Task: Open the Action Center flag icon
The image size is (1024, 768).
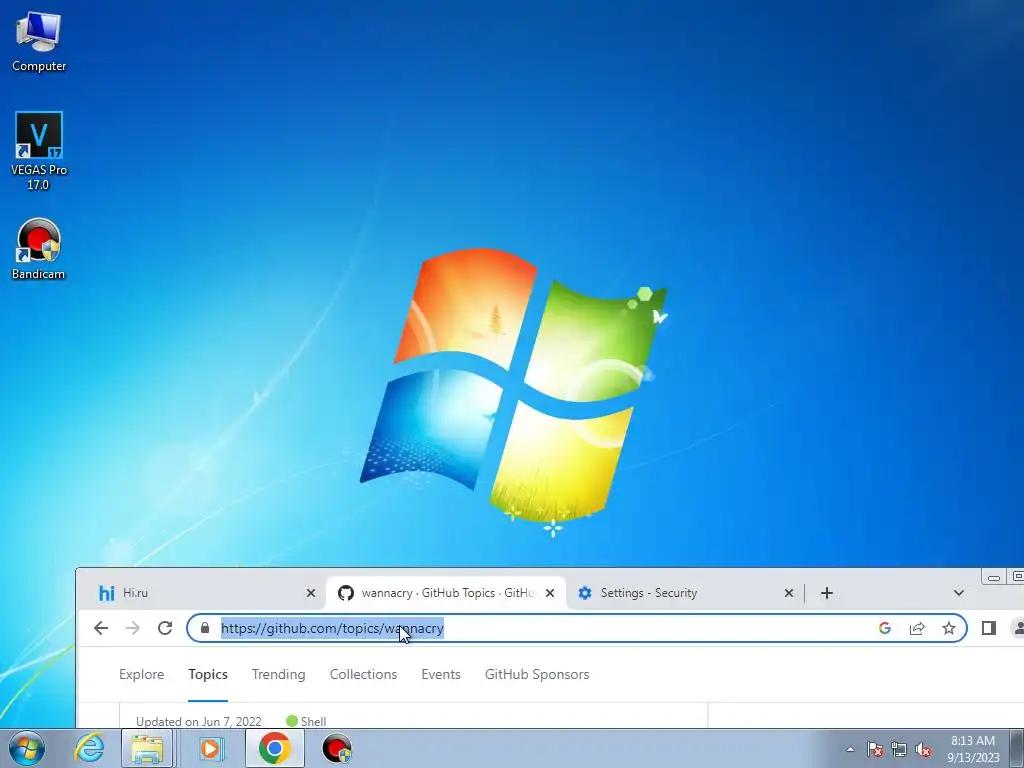Action: point(875,749)
